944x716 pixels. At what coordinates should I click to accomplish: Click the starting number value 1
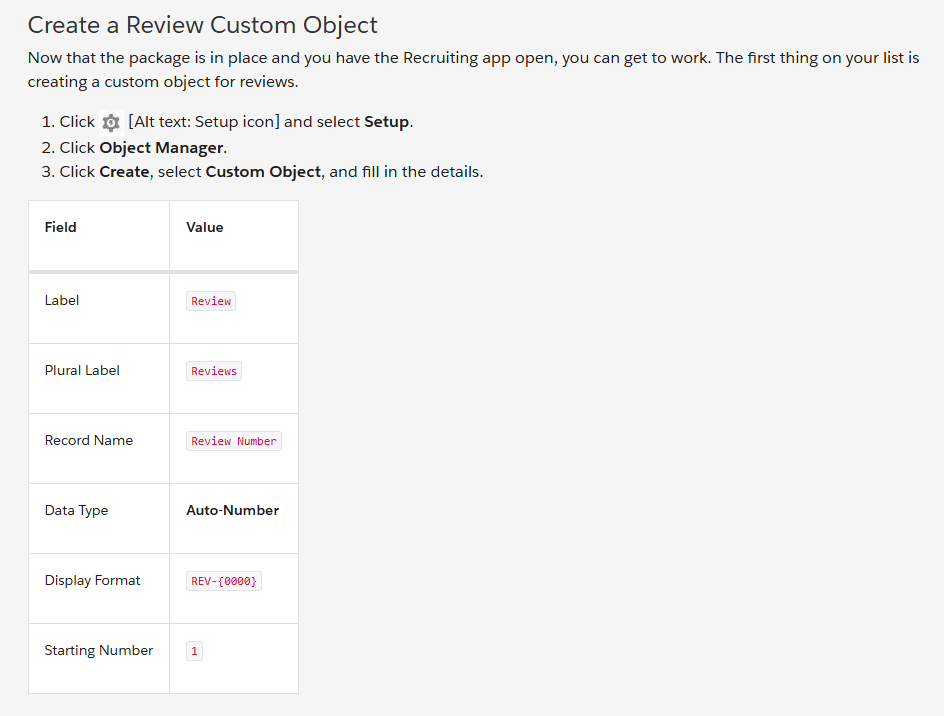pos(194,651)
